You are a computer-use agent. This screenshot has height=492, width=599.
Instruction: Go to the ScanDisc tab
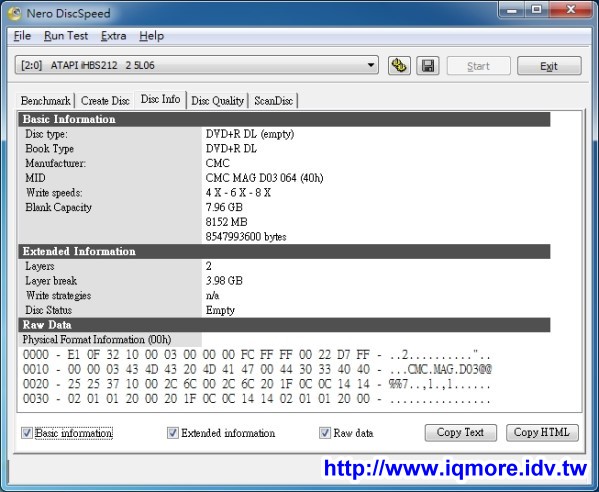pos(274,101)
